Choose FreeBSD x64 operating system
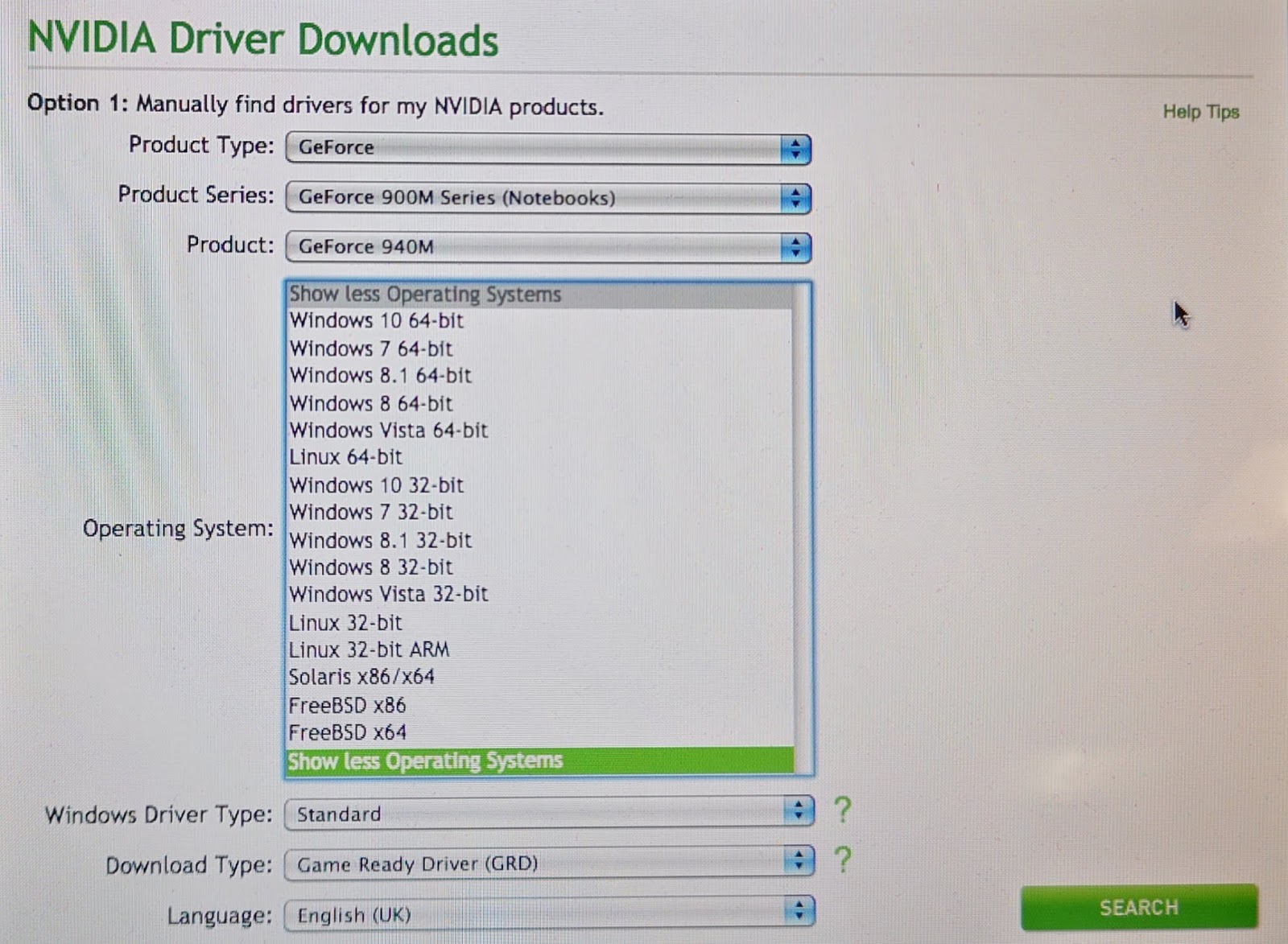 [540, 733]
